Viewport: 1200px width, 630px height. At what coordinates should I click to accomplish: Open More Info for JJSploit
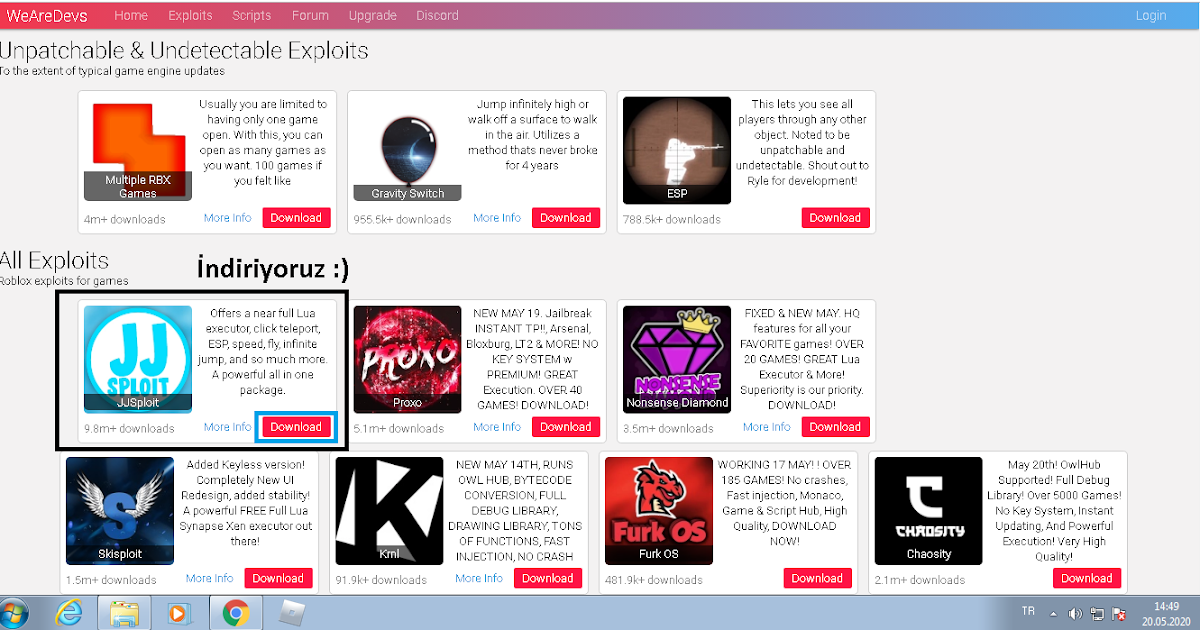228,427
